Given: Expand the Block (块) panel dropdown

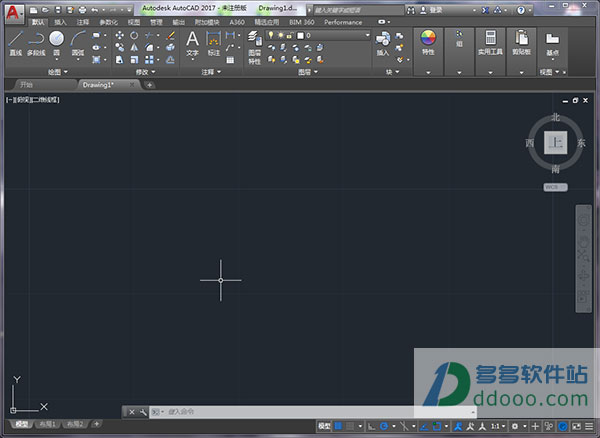Looking at the screenshot, I should [x=392, y=72].
